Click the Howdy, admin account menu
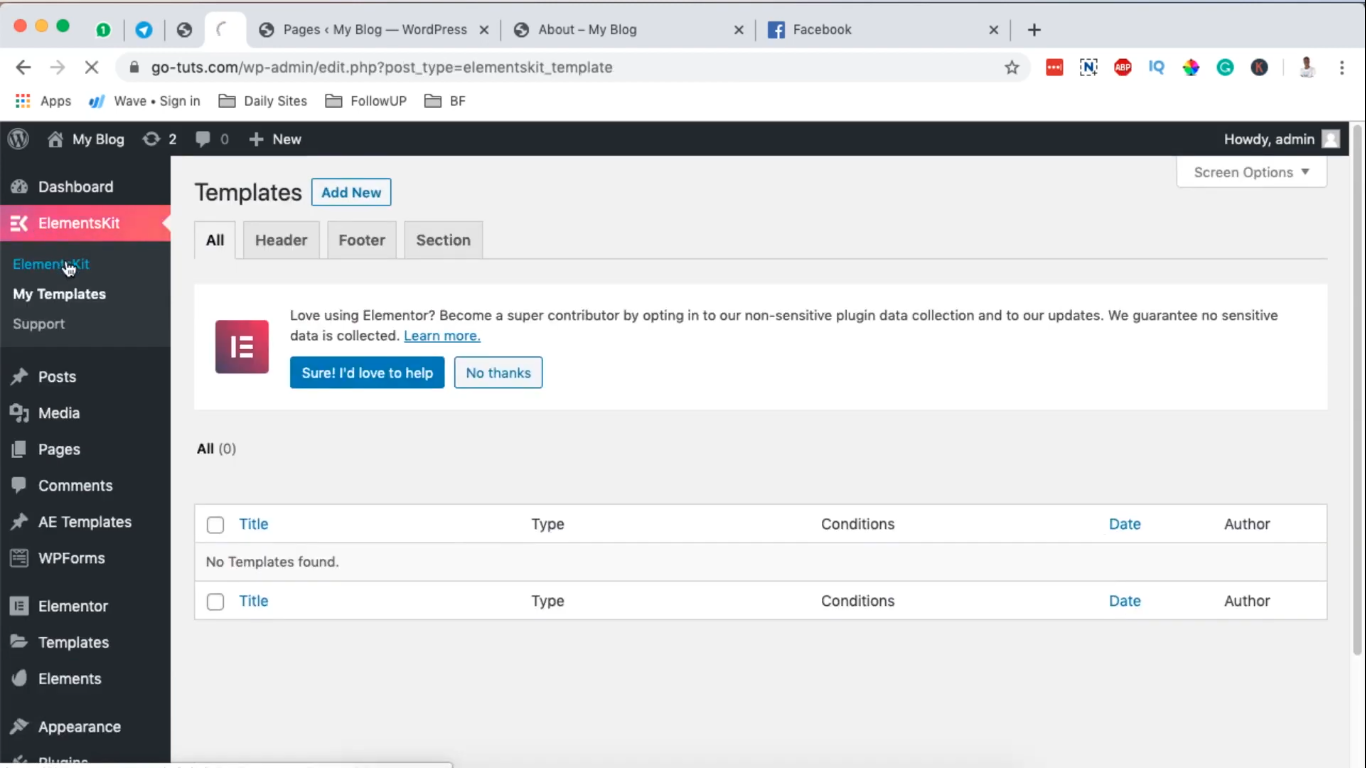The width and height of the screenshot is (1366, 768). pyautogui.click(x=1281, y=139)
